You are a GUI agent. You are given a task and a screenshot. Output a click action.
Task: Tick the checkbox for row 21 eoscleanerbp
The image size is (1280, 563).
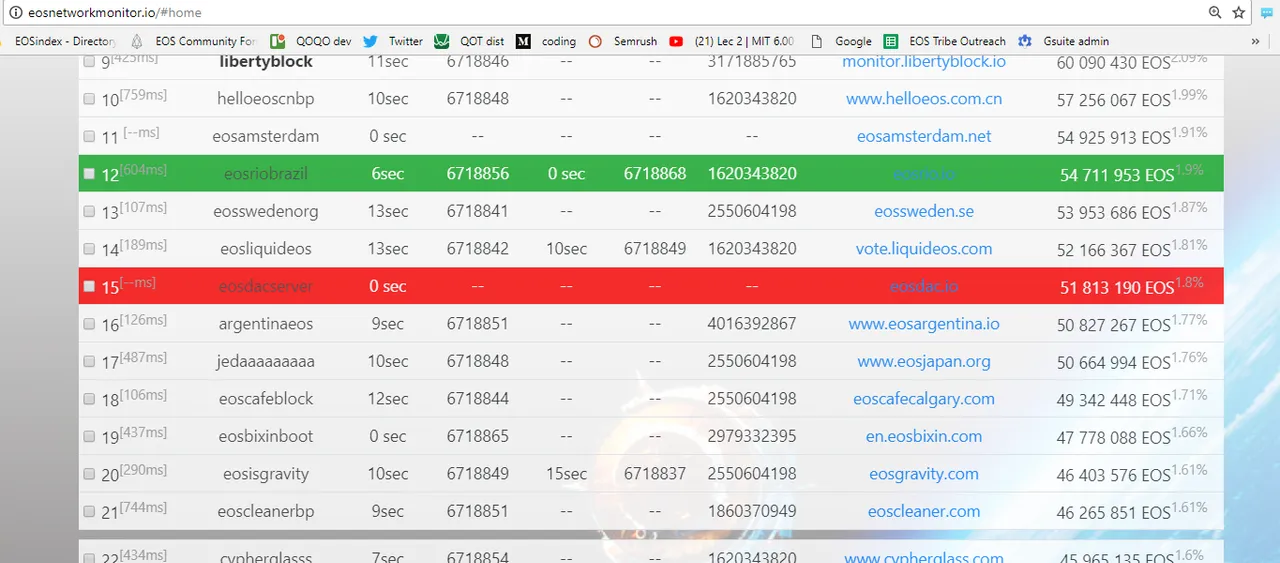(89, 512)
